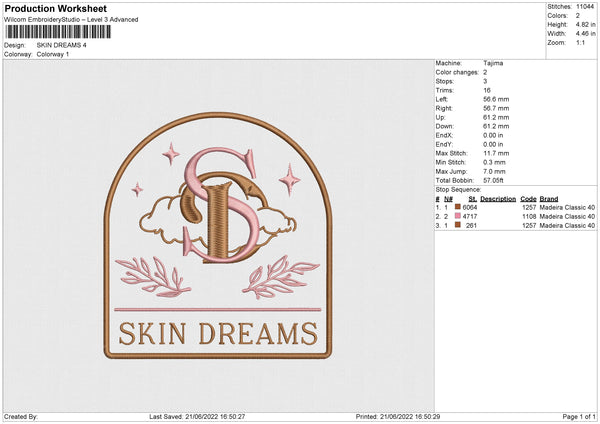The image size is (600, 424).
Task: Click the 'St.' column header
Action: [x=473, y=199]
